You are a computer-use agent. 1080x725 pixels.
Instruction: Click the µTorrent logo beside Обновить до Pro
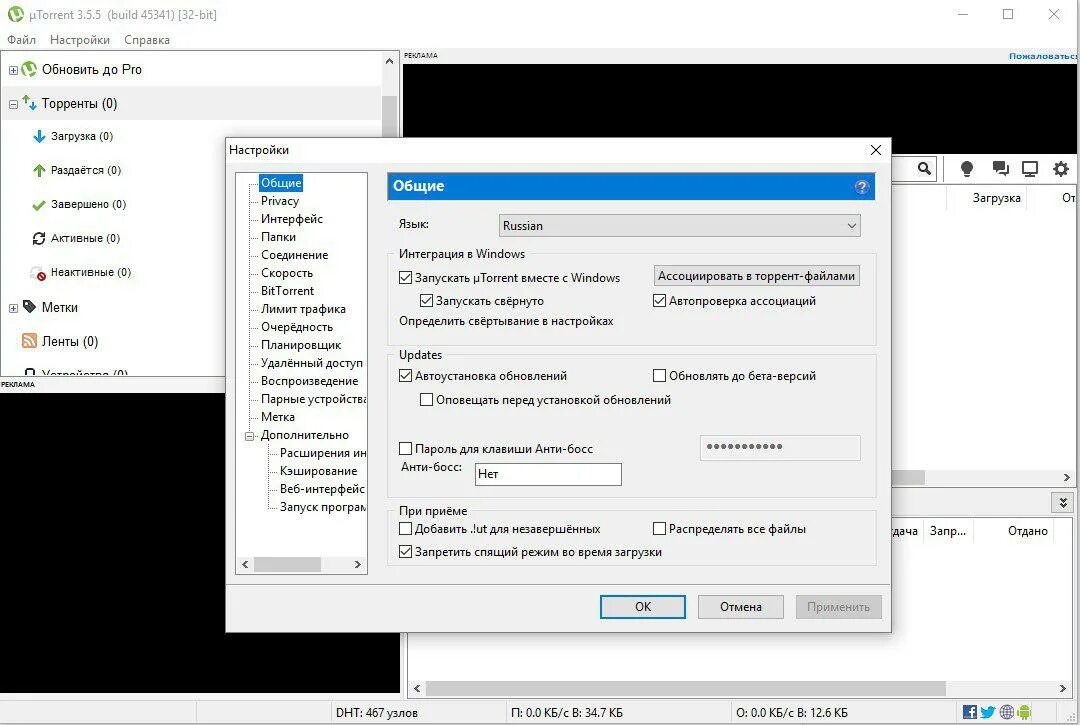click(29, 69)
